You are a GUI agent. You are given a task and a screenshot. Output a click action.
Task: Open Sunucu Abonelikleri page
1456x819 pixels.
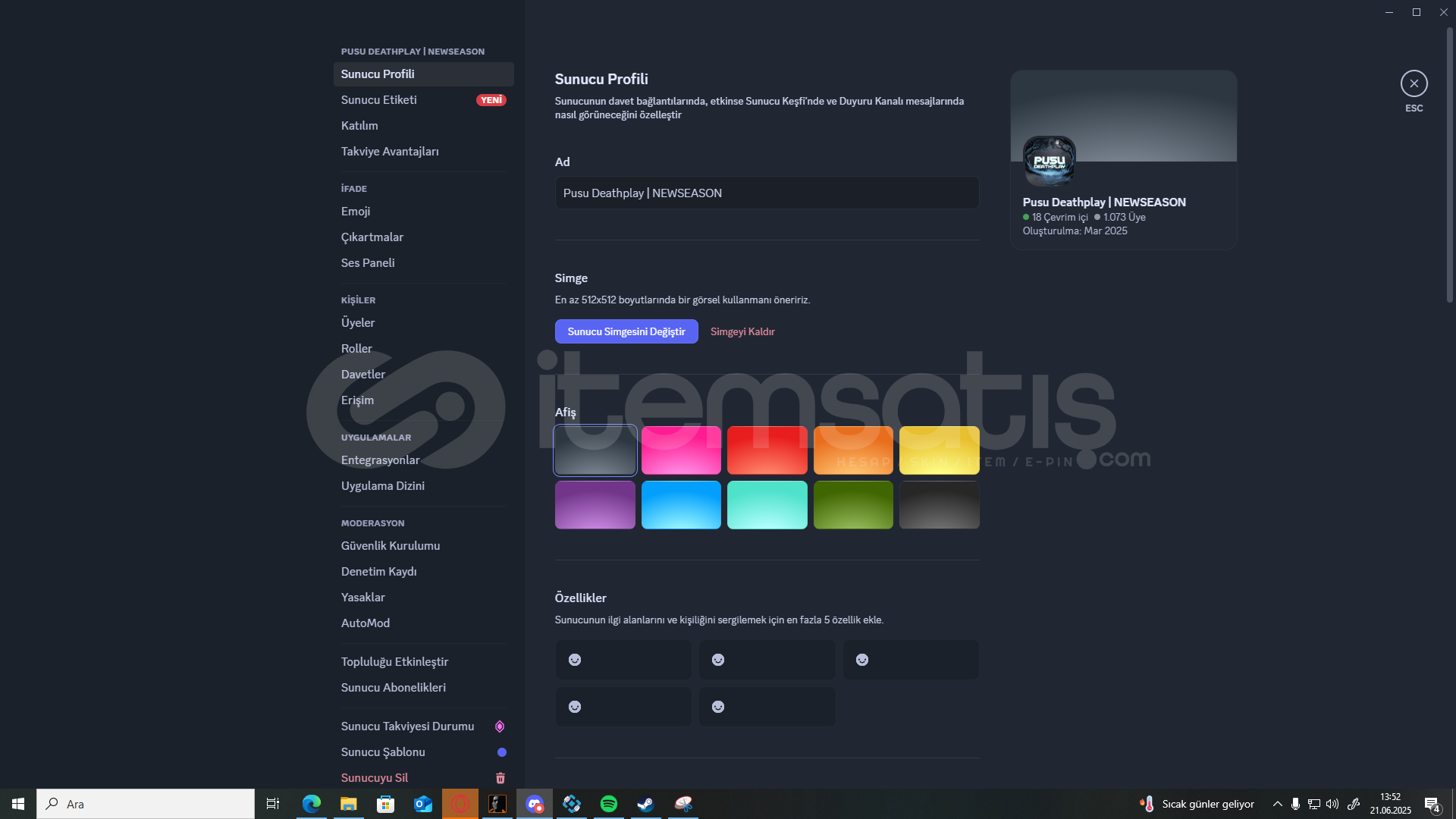pyautogui.click(x=423, y=688)
